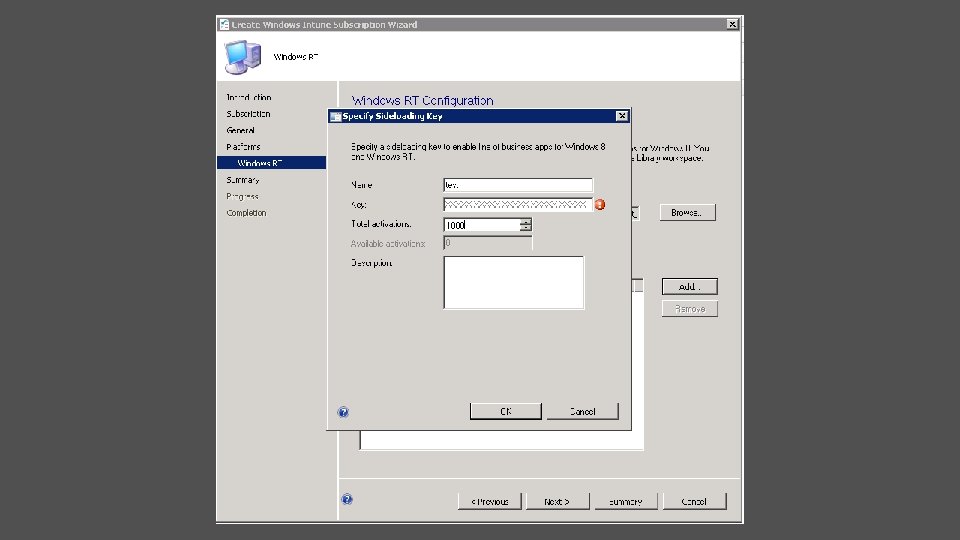Click the Remove button in wizard
Screen dimensions: 960x540
tap(689, 309)
